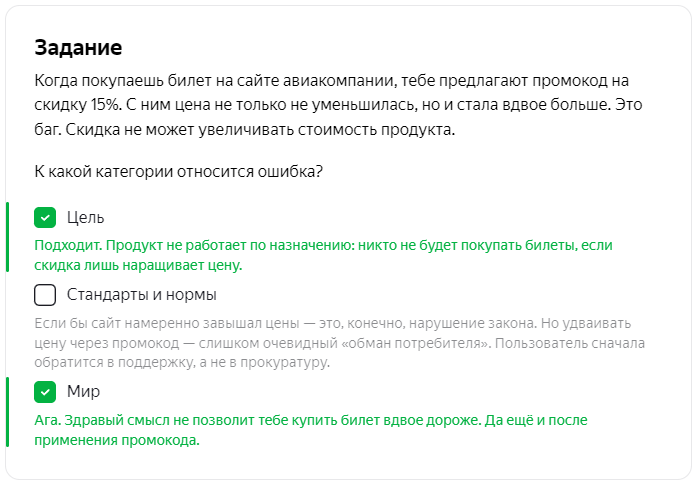Click the task description paragraph about авиакомпании
This screenshot has height=485, width=699.
point(339,105)
